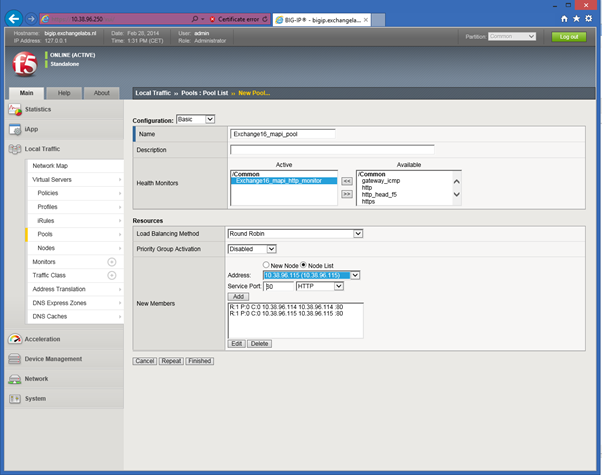The height and width of the screenshot is (475, 602).
Task: Click the Acceleration gauge icon
Action: [x=15, y=339]
